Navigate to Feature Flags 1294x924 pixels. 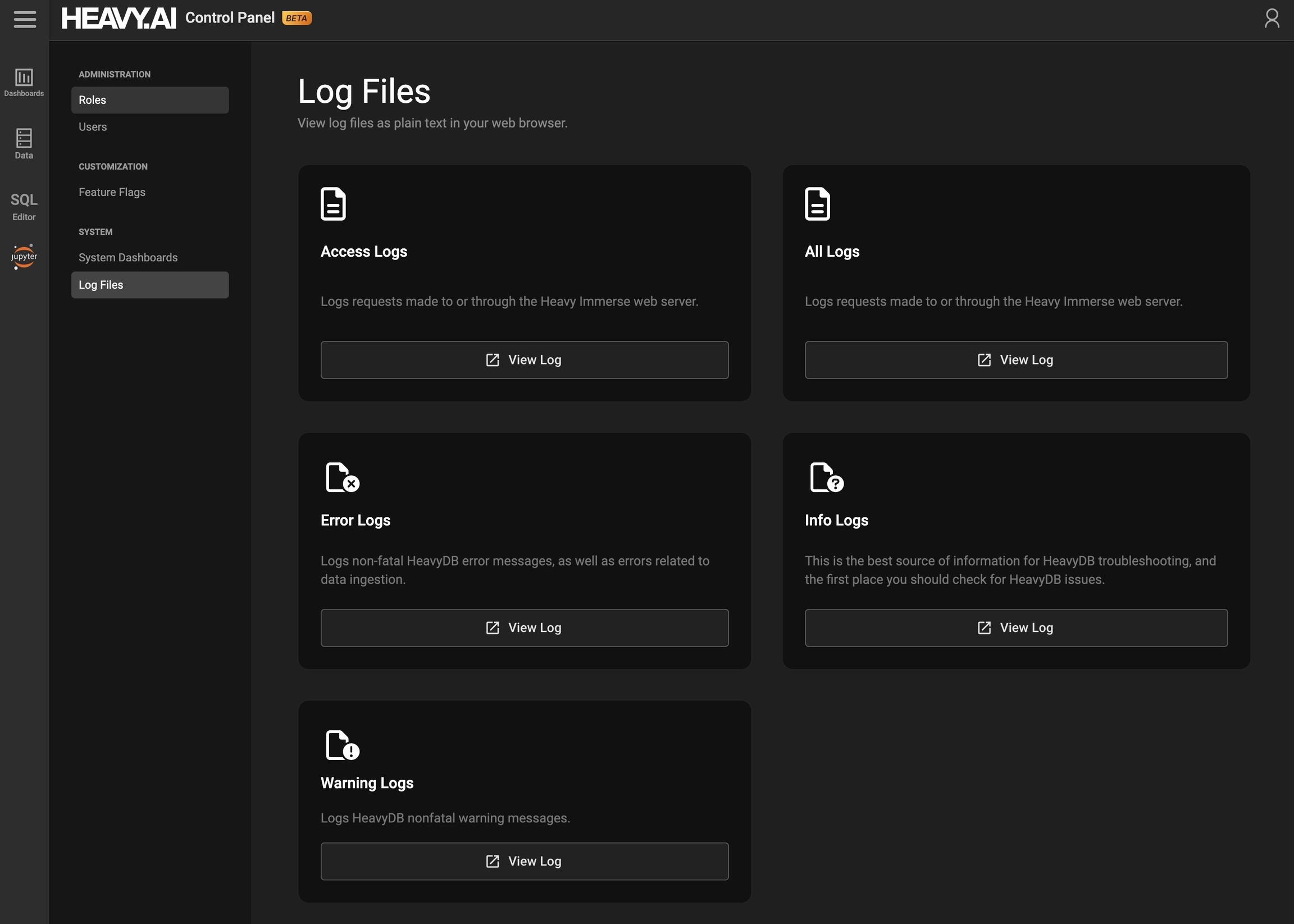[x=112, y=192]
